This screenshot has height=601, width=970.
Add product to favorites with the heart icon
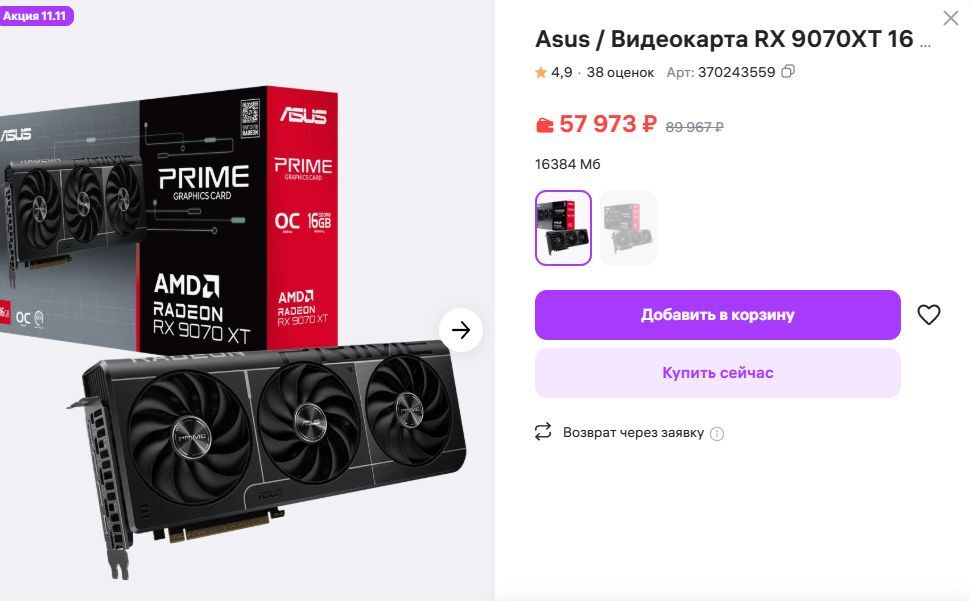(929, 315)
